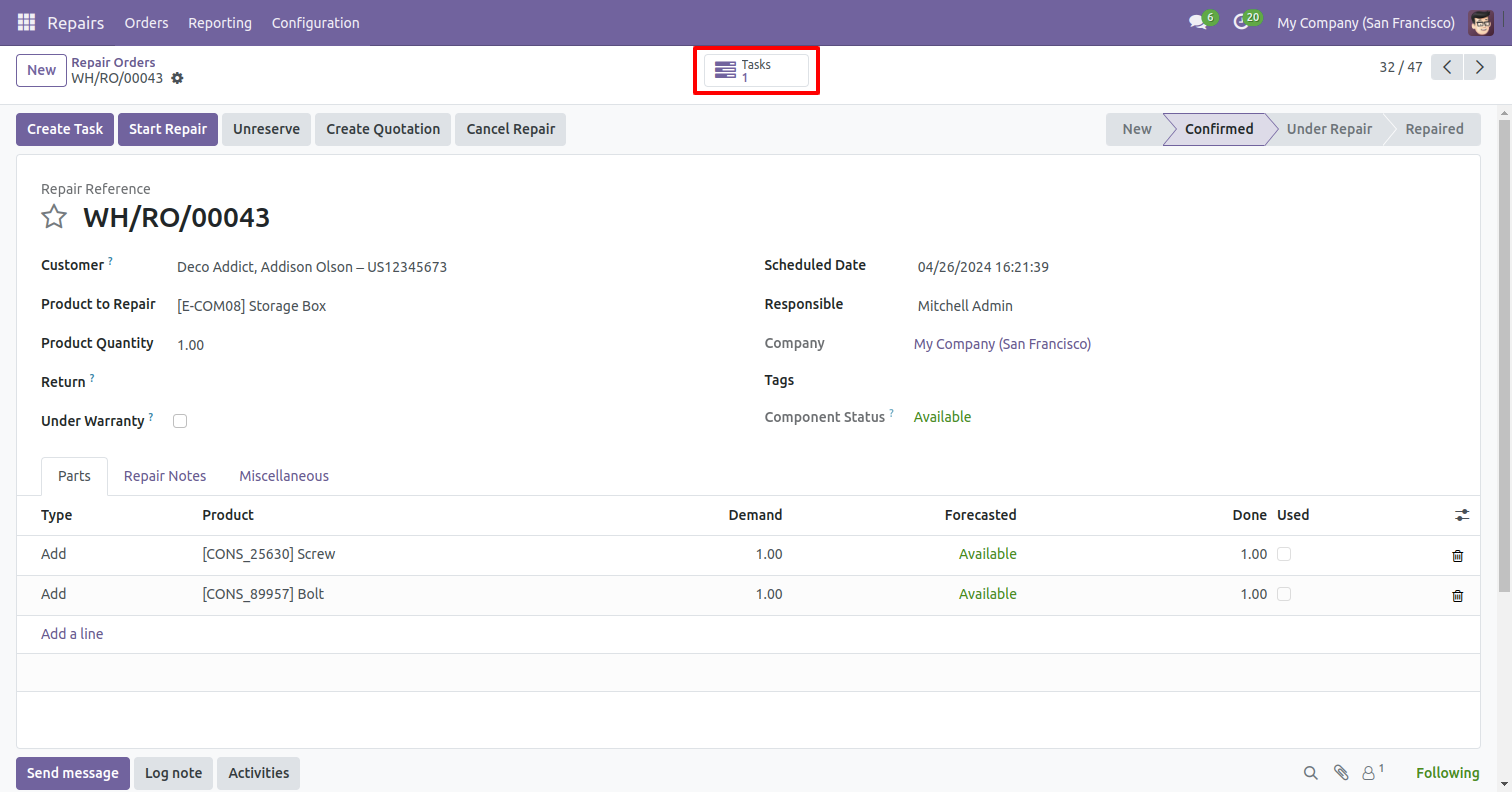Switch to the Repair Notes tab
Screen dimensions: 1512x792
coord(165,476)
